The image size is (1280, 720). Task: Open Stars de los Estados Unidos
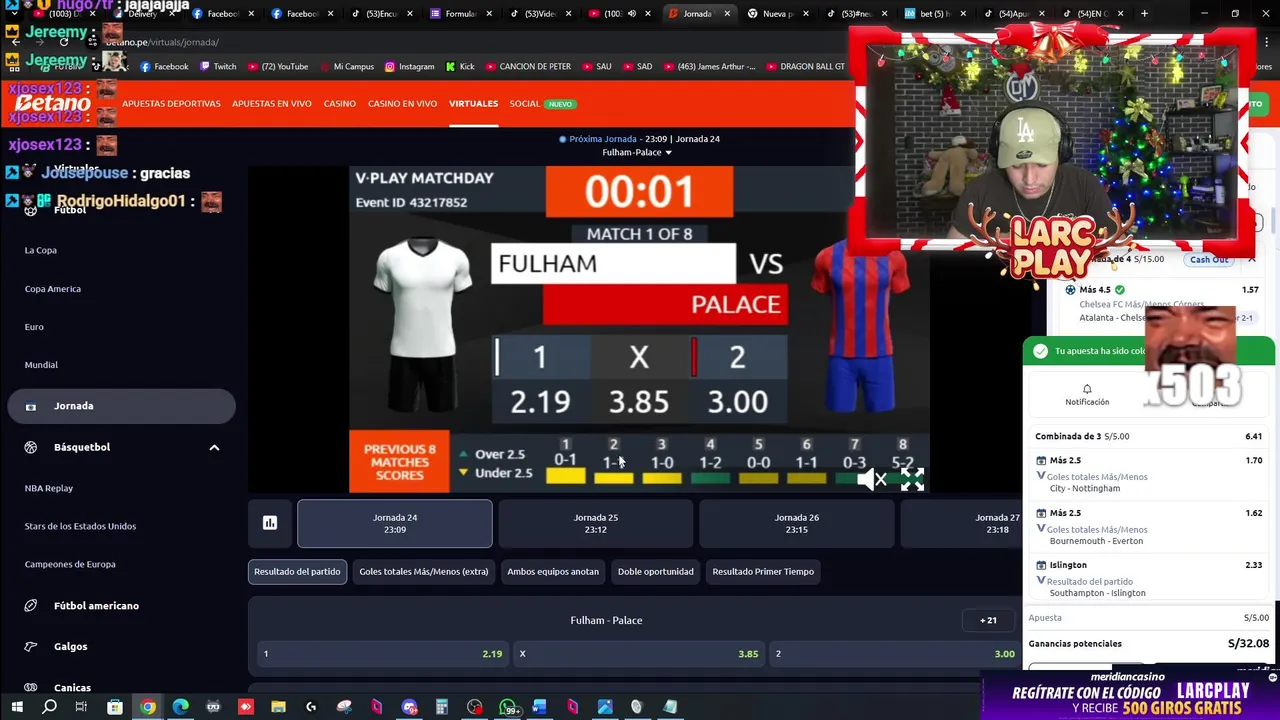80,526
